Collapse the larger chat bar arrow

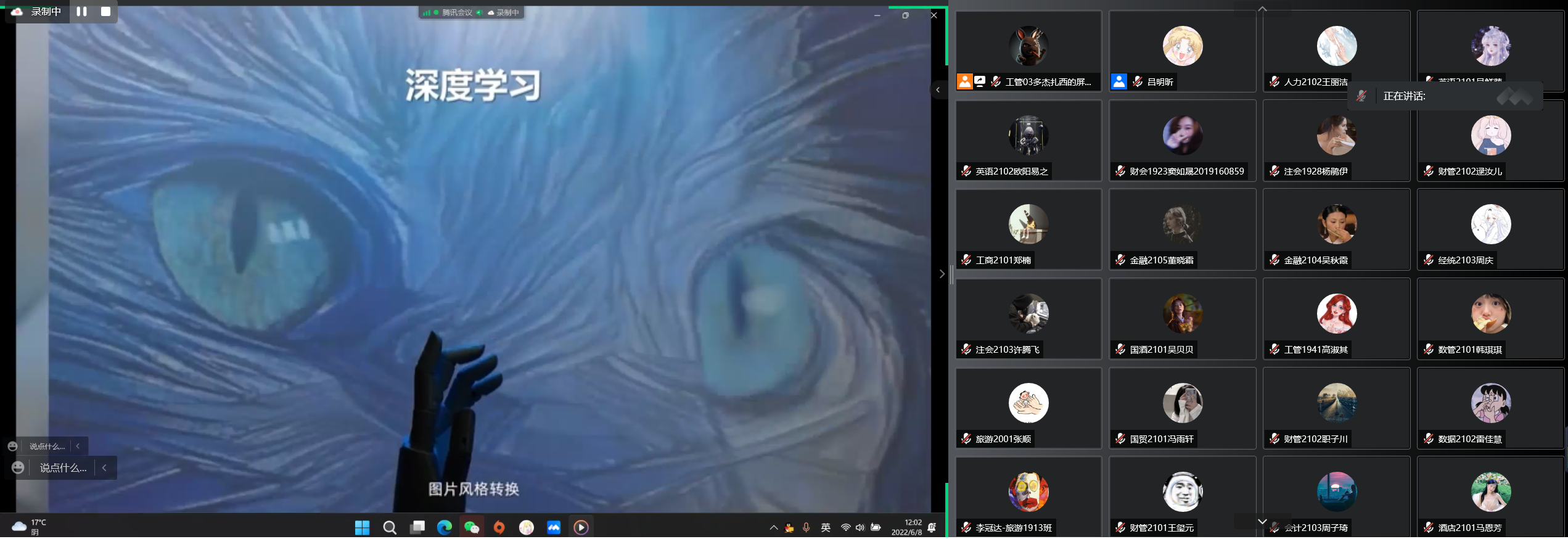pos(105,469)
